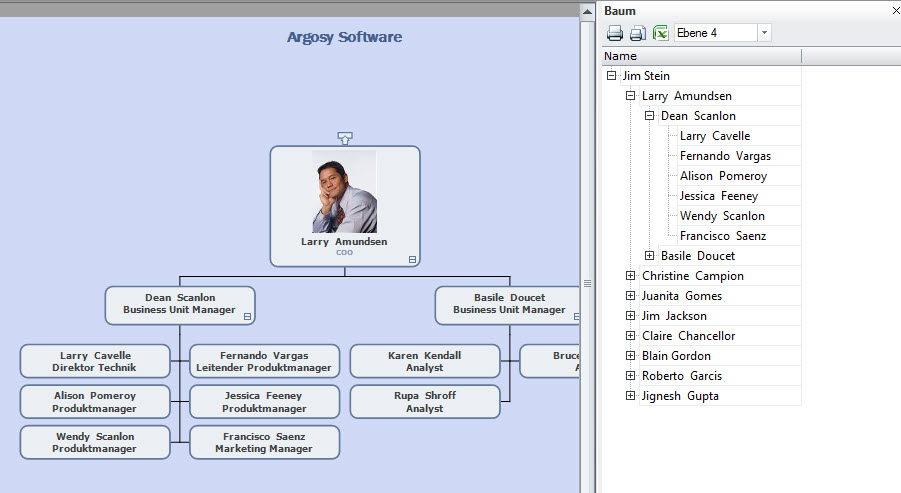Expand Jim Jackson tree node
Screen dimensions: 901x493
click(630, 315)
